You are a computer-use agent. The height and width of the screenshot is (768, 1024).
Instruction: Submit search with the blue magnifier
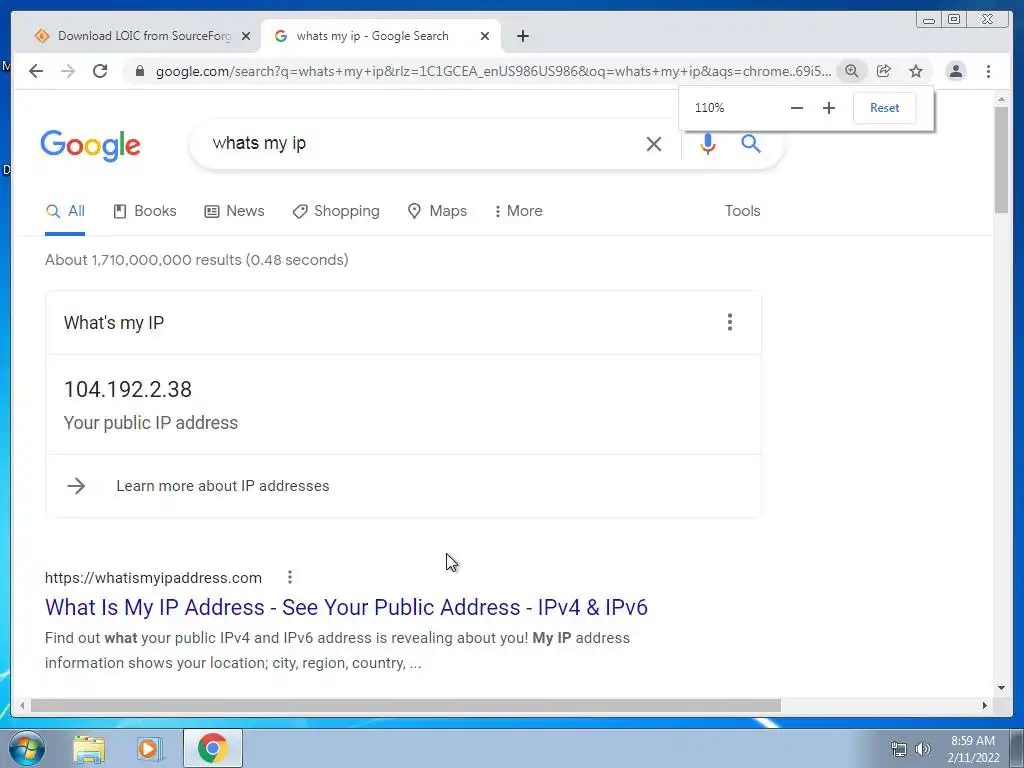[x=751, y=144]
